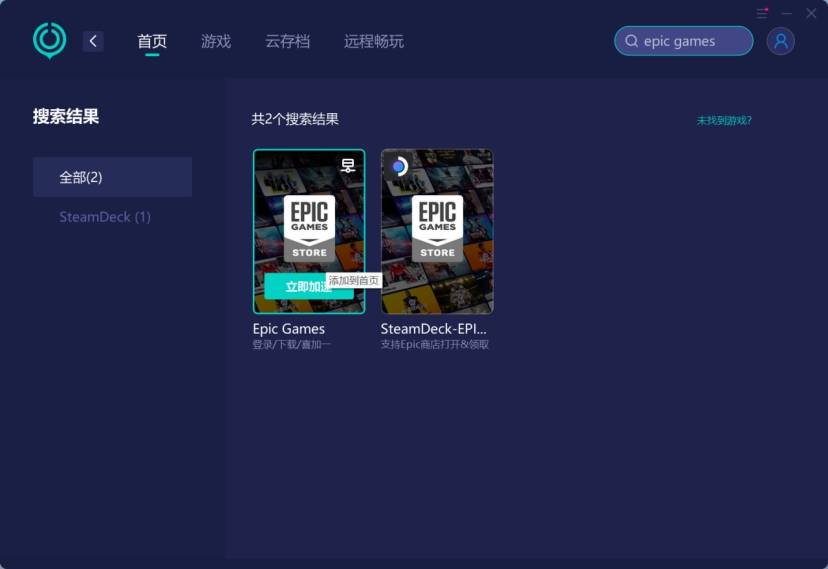Viewport: 828px width, 569px height.
Task: Click the Steam logo badge on SteamDeck card
Action: pyautogui.click(x=399, y=167)
